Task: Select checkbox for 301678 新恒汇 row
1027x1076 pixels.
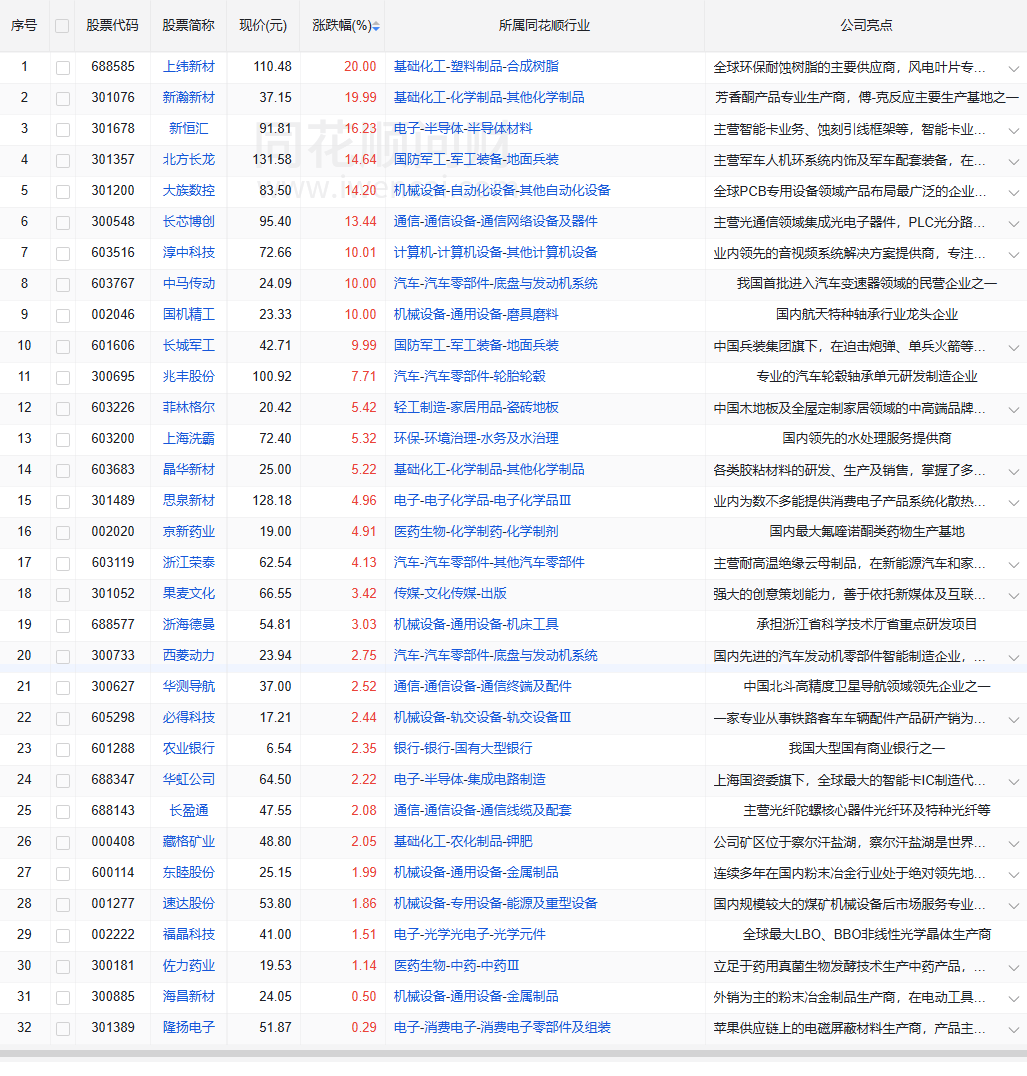Action: (x=62, y=129)
